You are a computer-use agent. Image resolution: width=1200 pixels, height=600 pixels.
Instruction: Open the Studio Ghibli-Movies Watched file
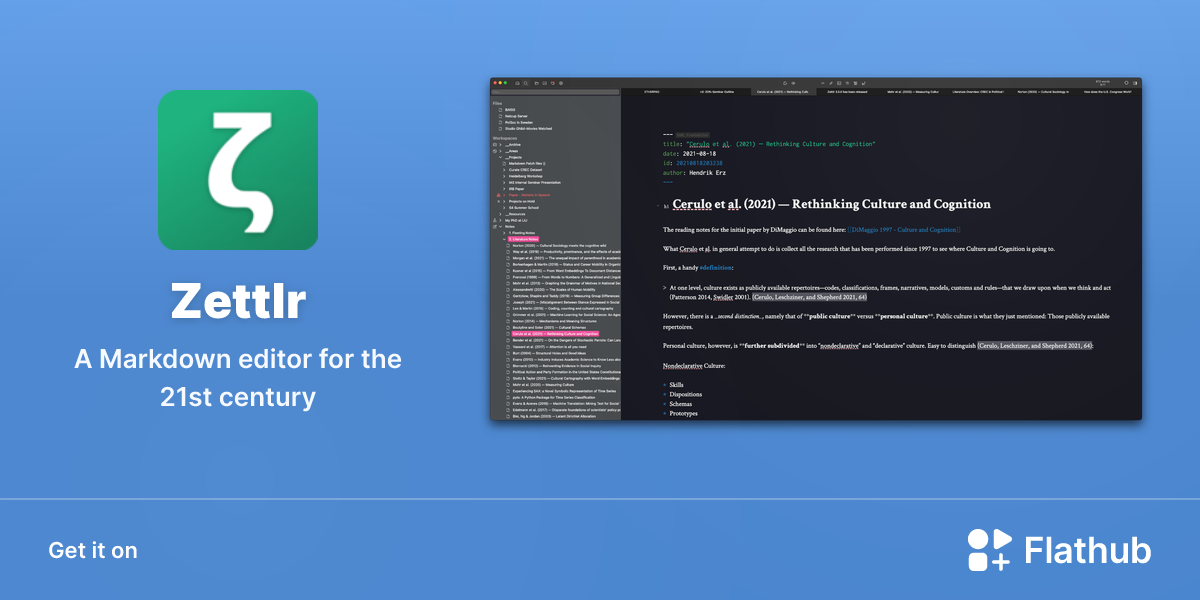coord(528,129)
